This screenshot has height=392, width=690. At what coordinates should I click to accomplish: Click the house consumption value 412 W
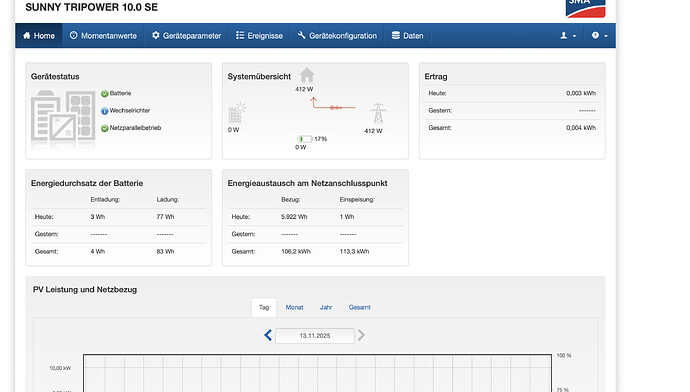point(304,89)
